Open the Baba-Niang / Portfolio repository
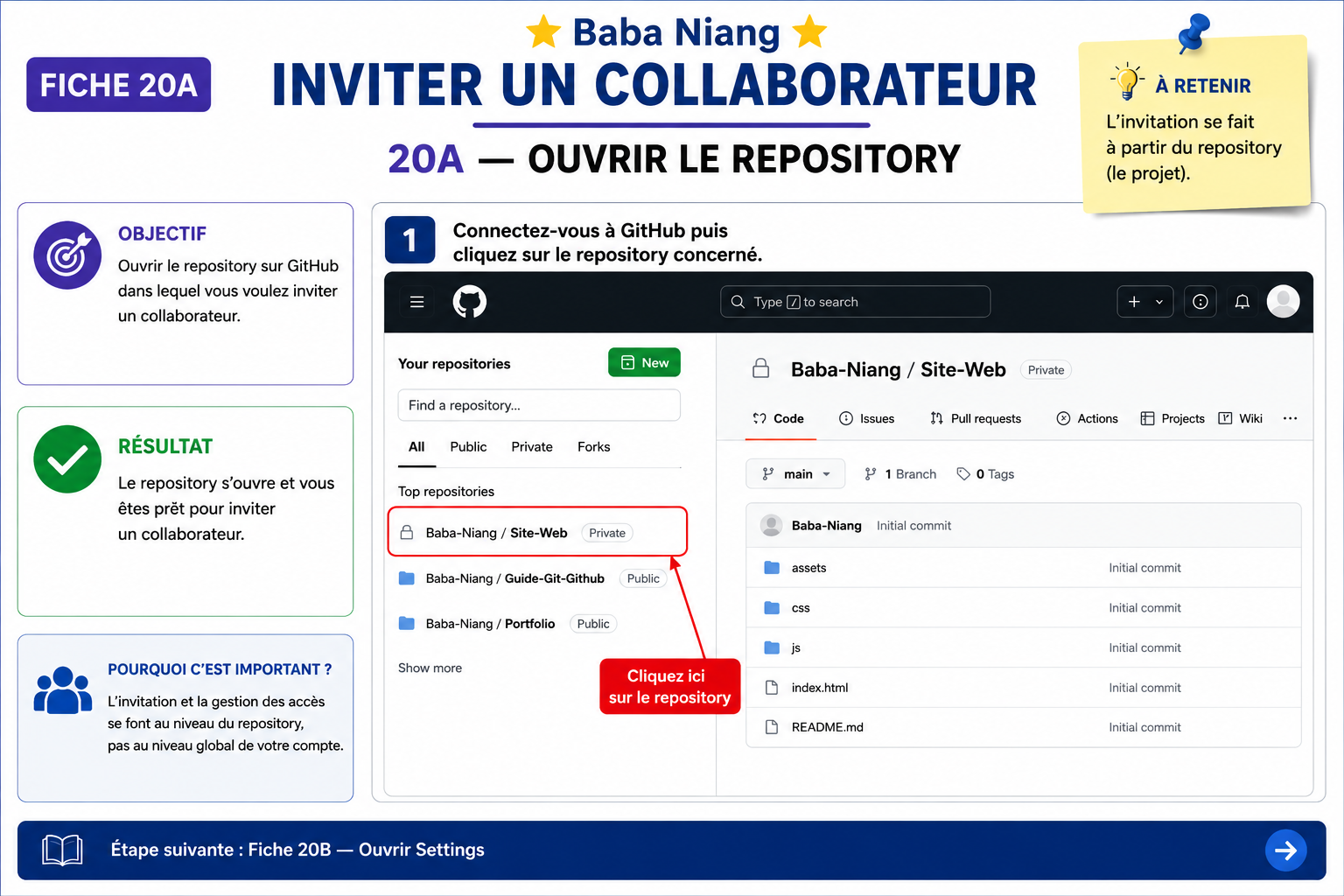The height and width of the screenshot is (896, 1344). pyautogui.click(x=490, y=624)
